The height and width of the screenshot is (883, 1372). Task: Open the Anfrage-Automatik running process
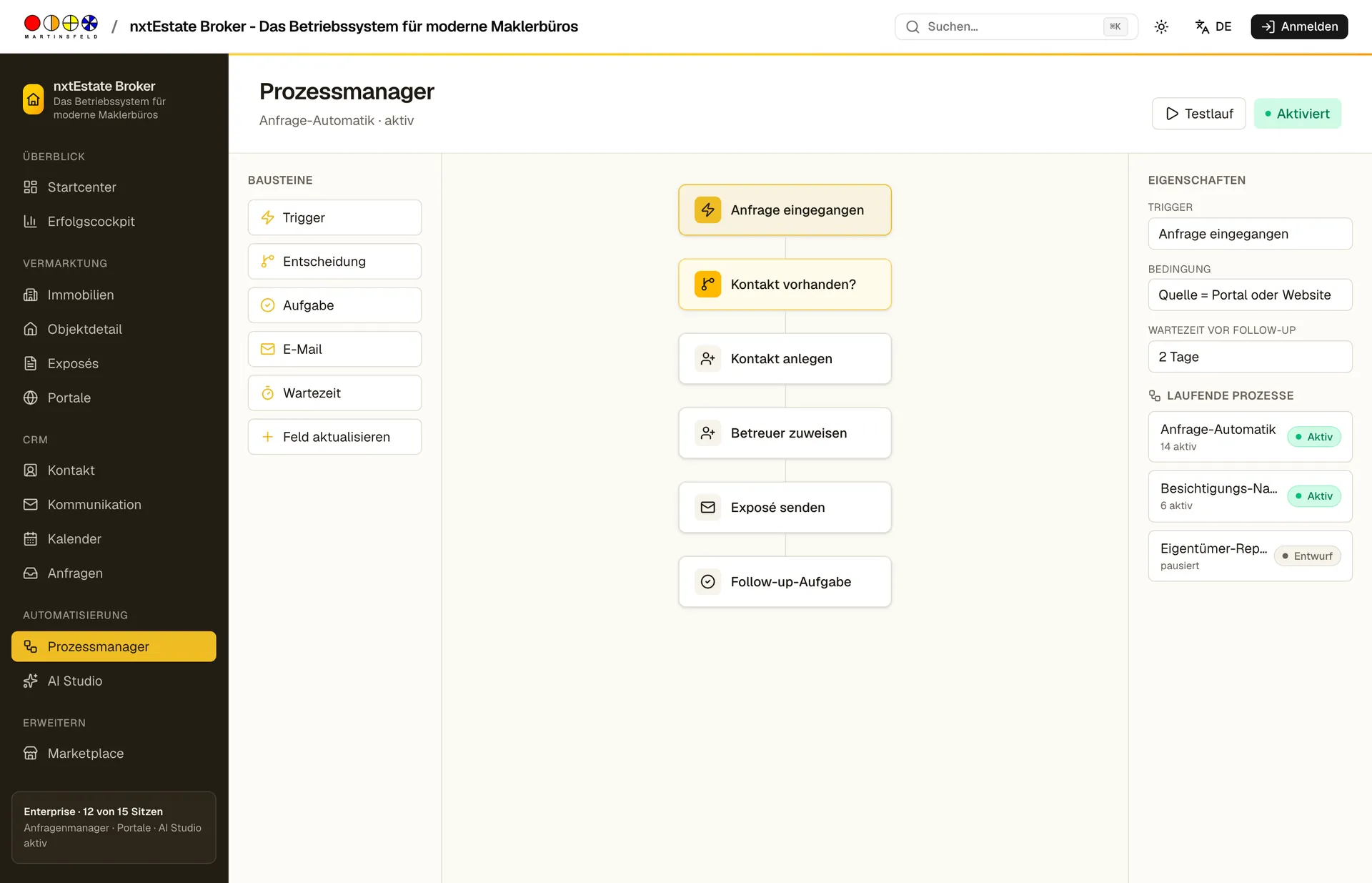pos(1250,437)
